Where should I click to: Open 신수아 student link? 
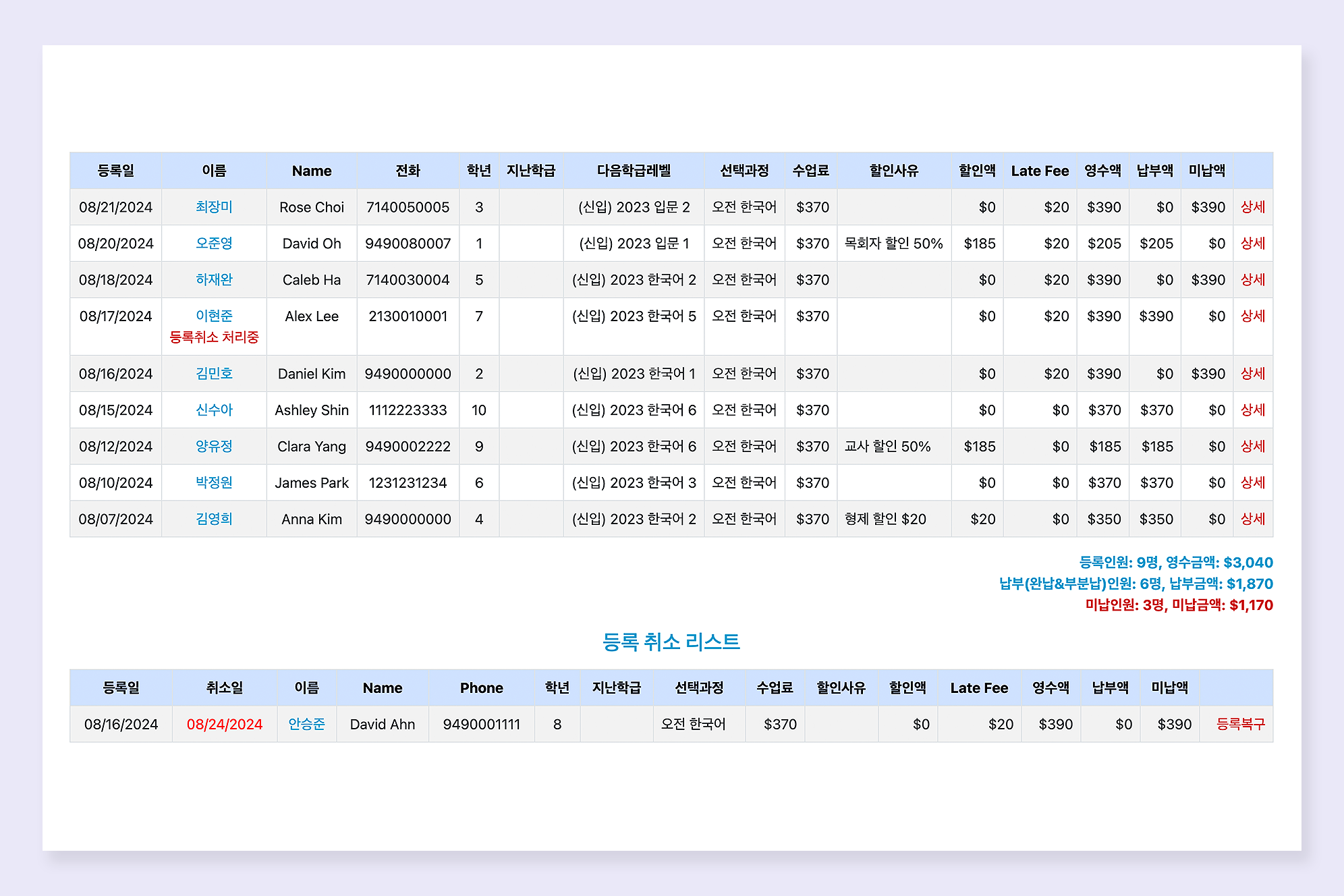pyautogui.click(x=214, y=410)
